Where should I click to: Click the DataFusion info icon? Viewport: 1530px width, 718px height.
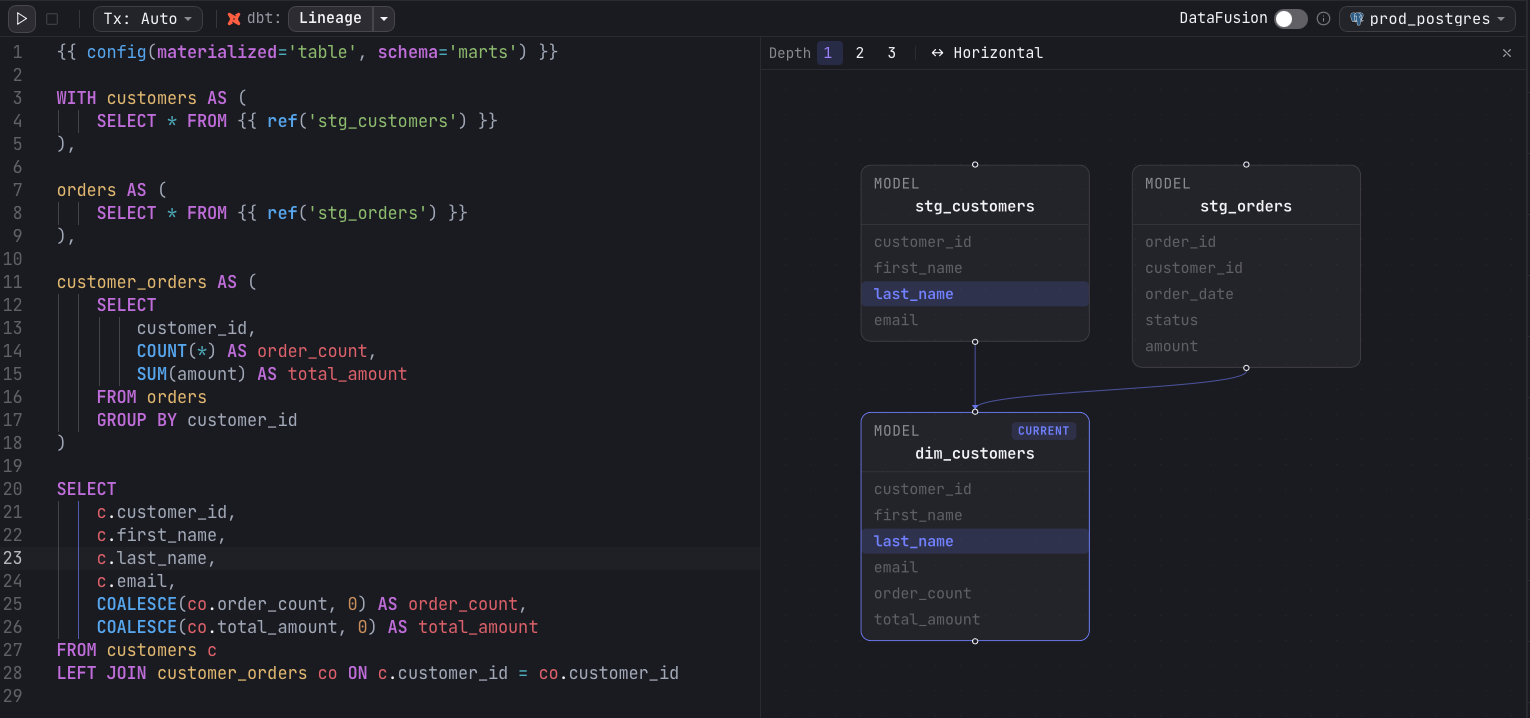point(1323,18)
